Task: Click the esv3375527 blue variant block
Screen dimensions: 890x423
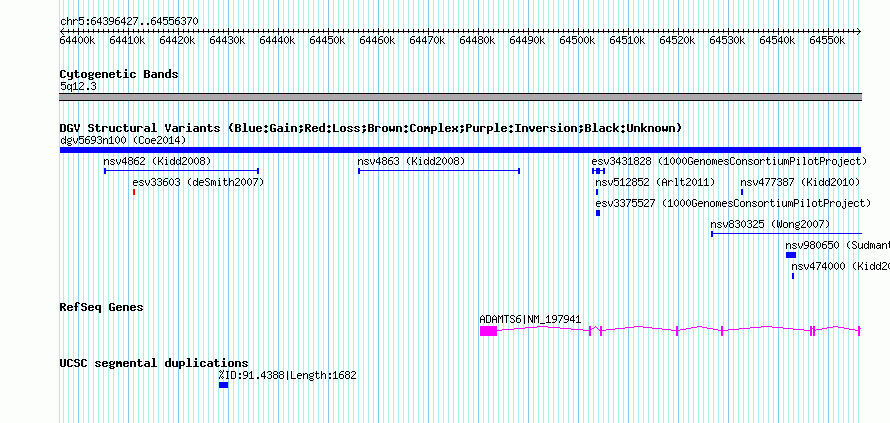Action: pos(598,213)
